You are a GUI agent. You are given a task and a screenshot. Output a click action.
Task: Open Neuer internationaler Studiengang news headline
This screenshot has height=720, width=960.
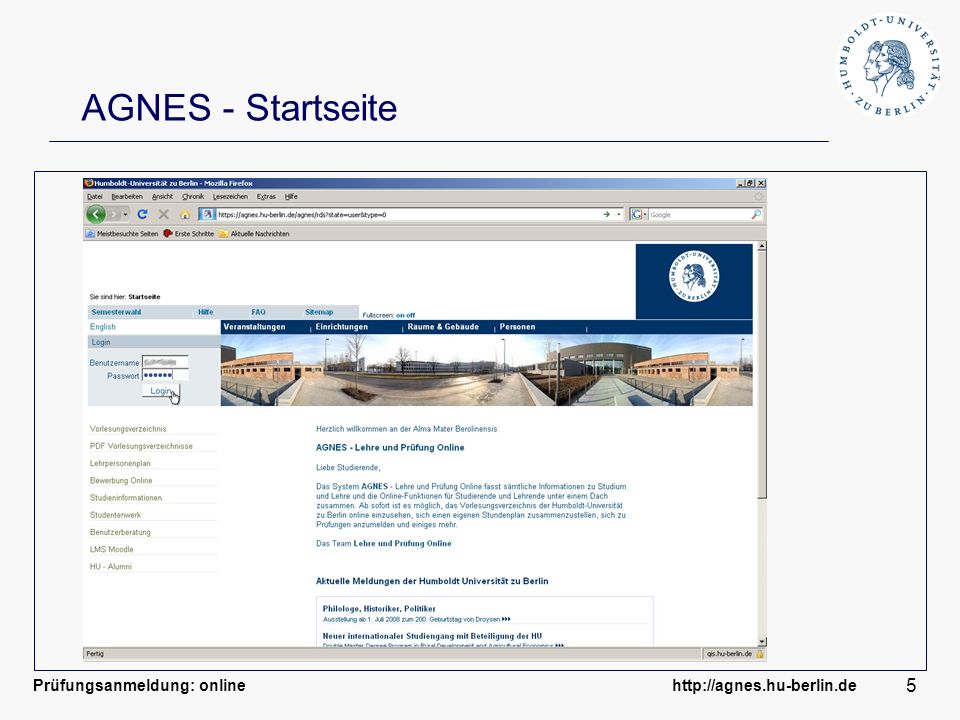tap(432, 636)
